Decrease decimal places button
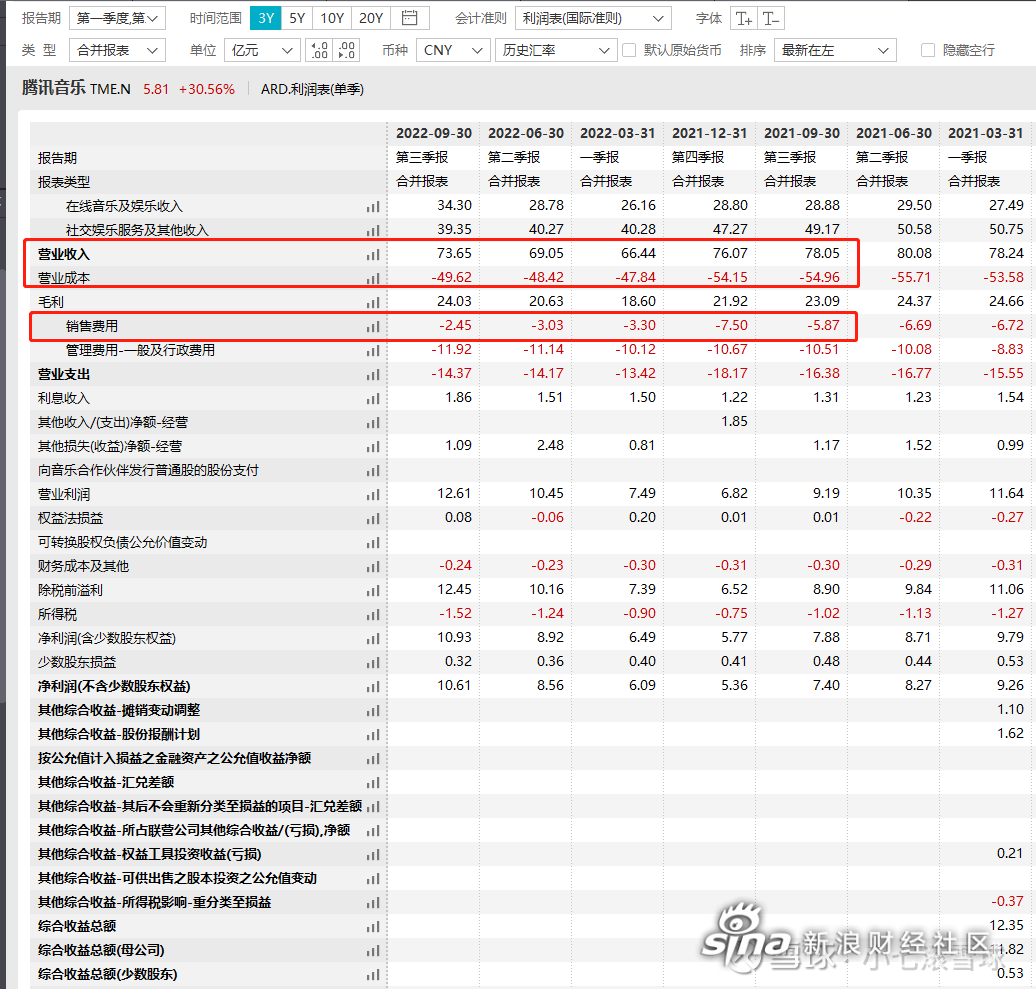 [347, 50]
